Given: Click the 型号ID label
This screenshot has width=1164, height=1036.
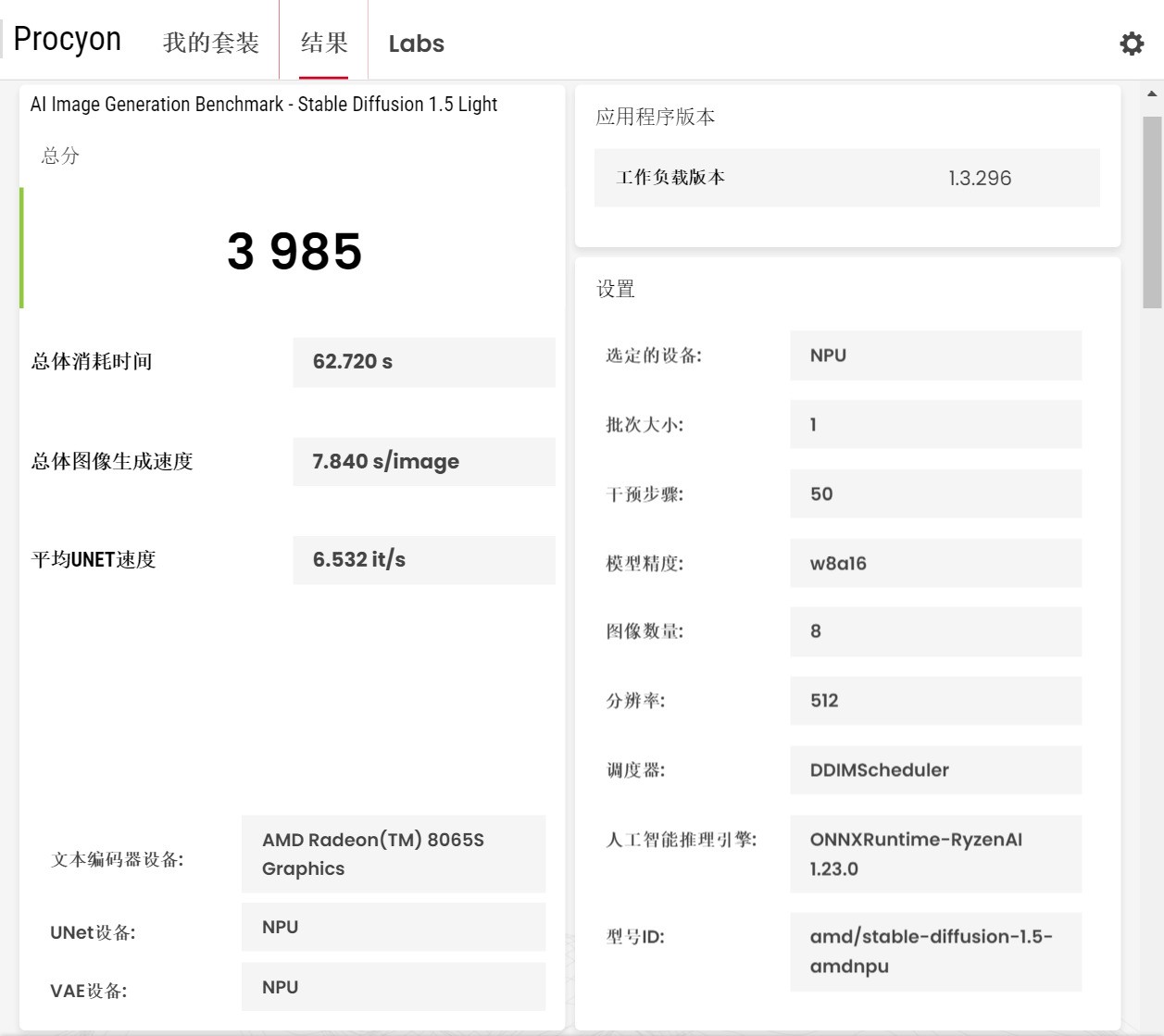Looking at the screenshot, I should (x=635, y=937).
